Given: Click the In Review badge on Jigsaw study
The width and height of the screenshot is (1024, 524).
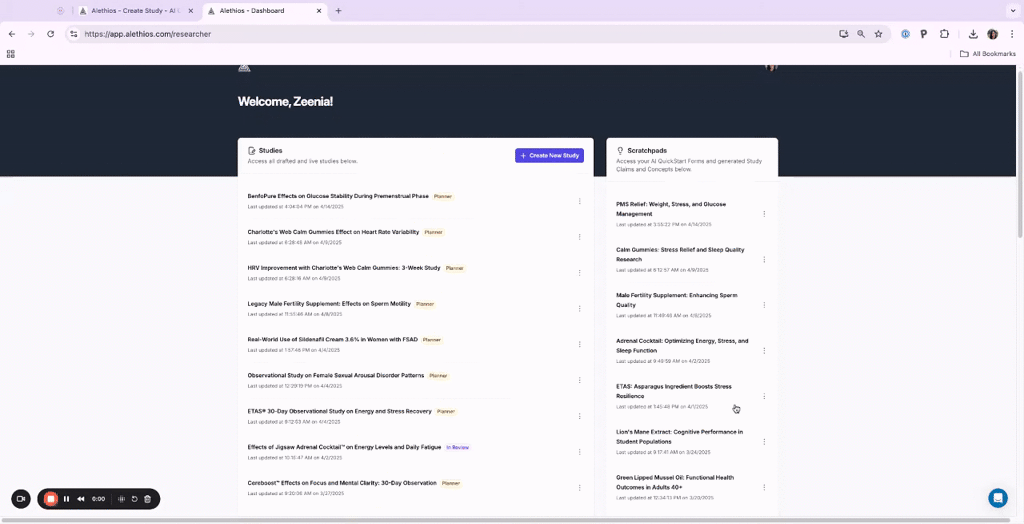Looking at the screenshot, I should pos(457,448).
